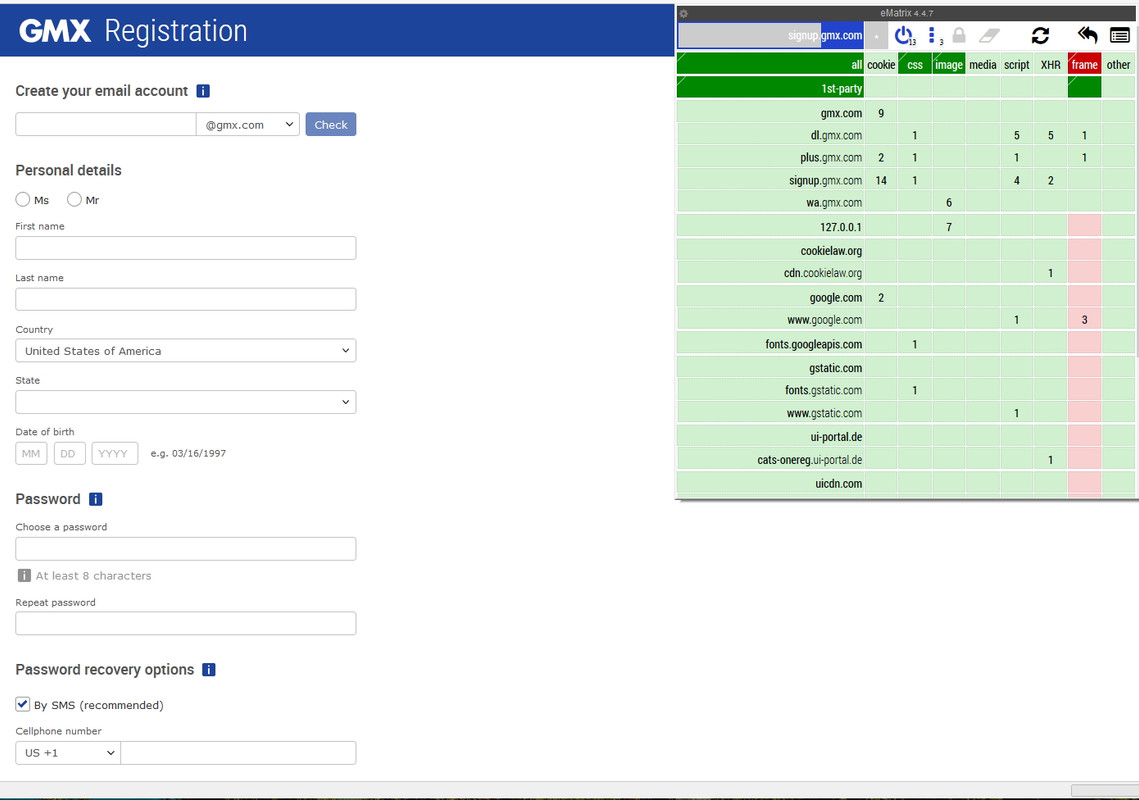Select the Mr radio button
Image resolution: width=1139 pixels, height=800 pixels.
(74, 199)
